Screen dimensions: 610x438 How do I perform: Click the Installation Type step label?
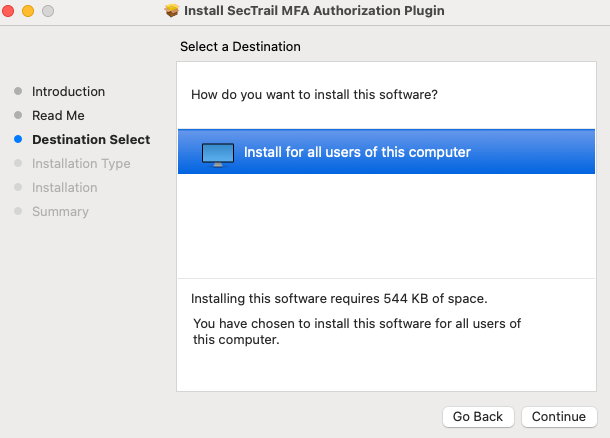[81, 164]
